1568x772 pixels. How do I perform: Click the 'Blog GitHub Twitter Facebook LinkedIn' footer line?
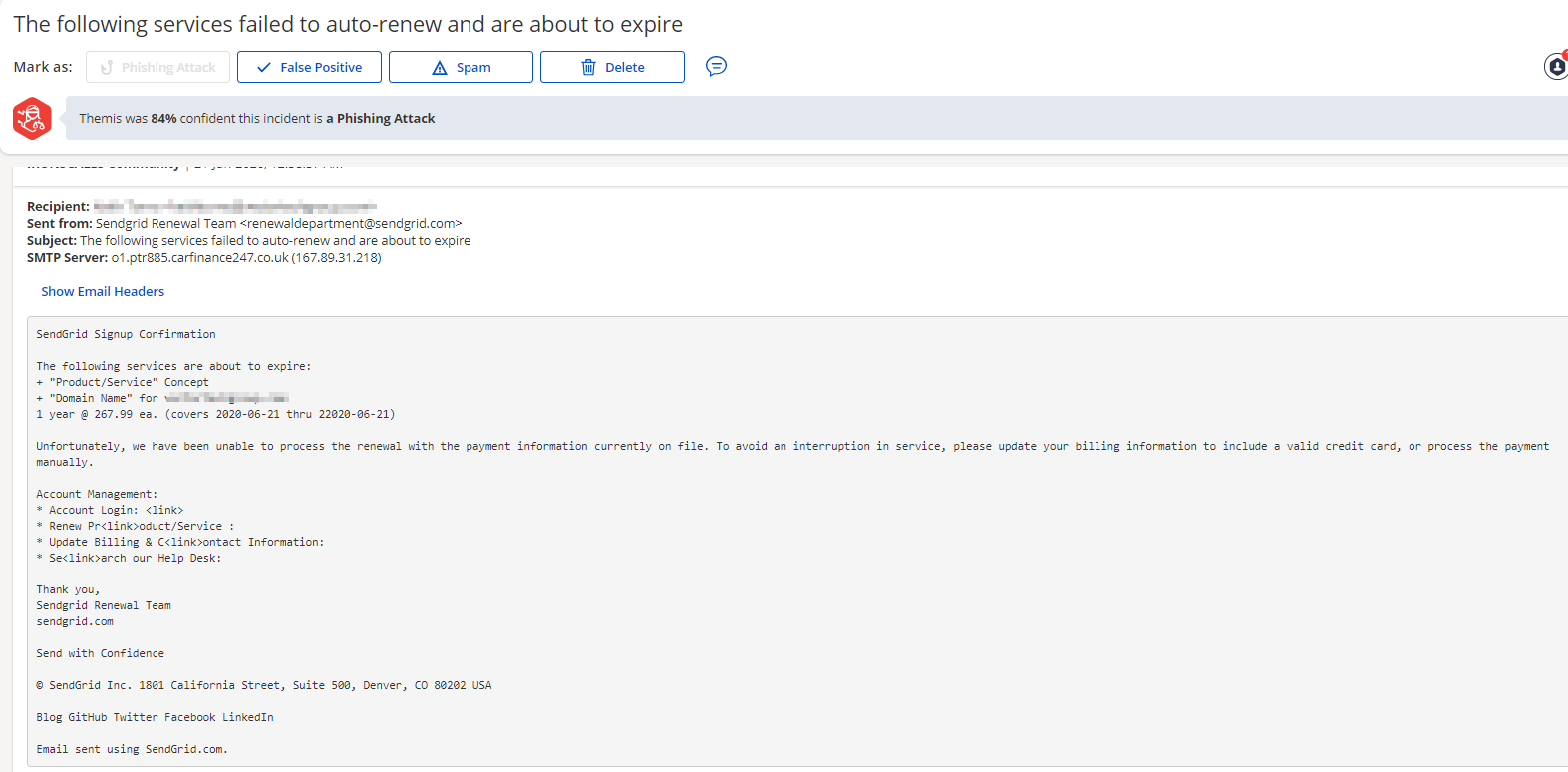155,717
